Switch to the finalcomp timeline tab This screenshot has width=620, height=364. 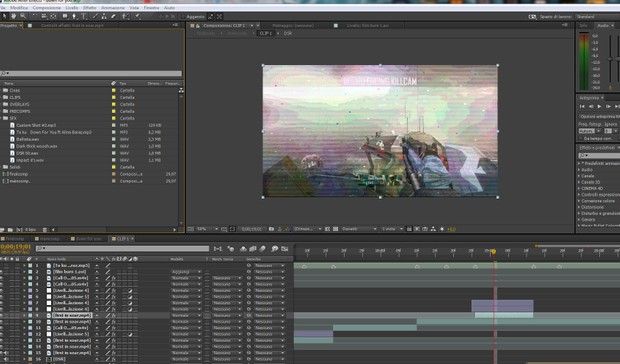(15, 239)
